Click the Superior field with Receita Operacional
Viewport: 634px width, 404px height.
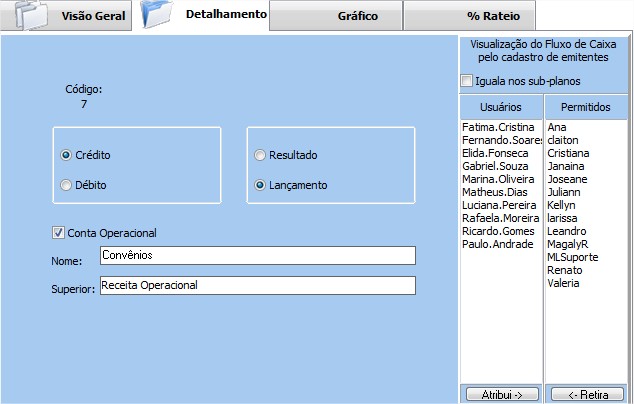coord(257,286)
